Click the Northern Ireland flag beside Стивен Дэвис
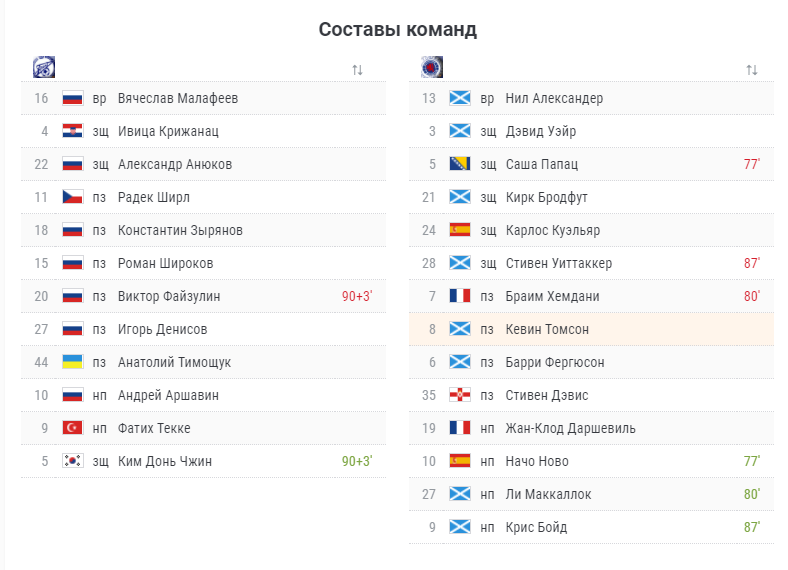The image size is (788, 570). (460, 395)
